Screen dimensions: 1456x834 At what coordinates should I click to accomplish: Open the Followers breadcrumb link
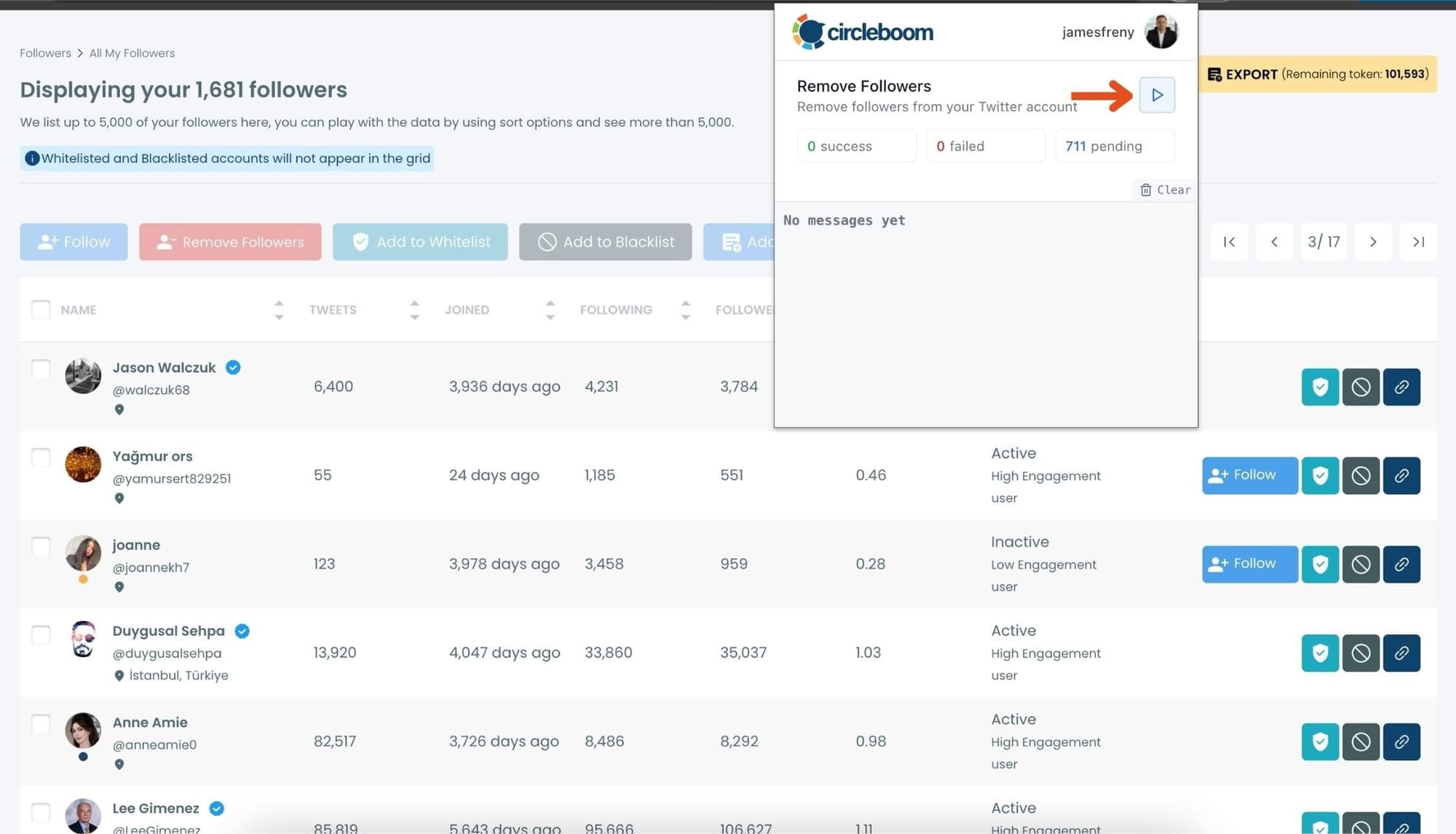pyautogui.click(x=45, y=53)
